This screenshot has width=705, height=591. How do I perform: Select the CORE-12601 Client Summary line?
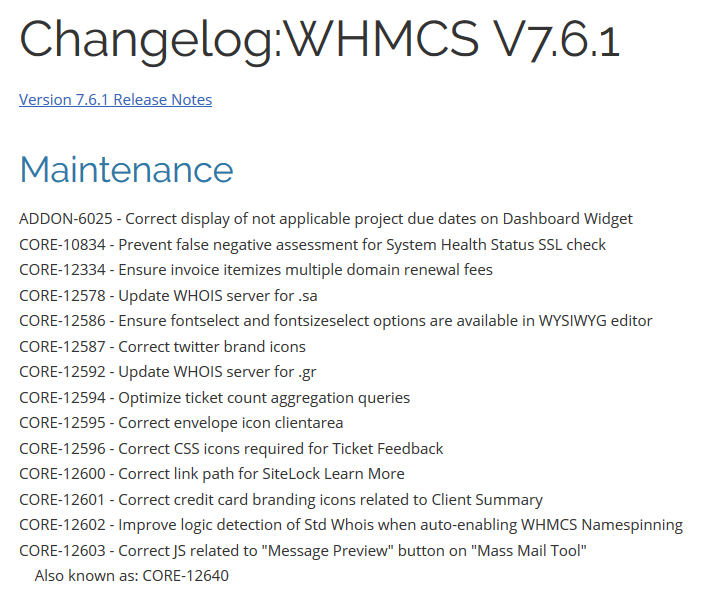[281, 500]
